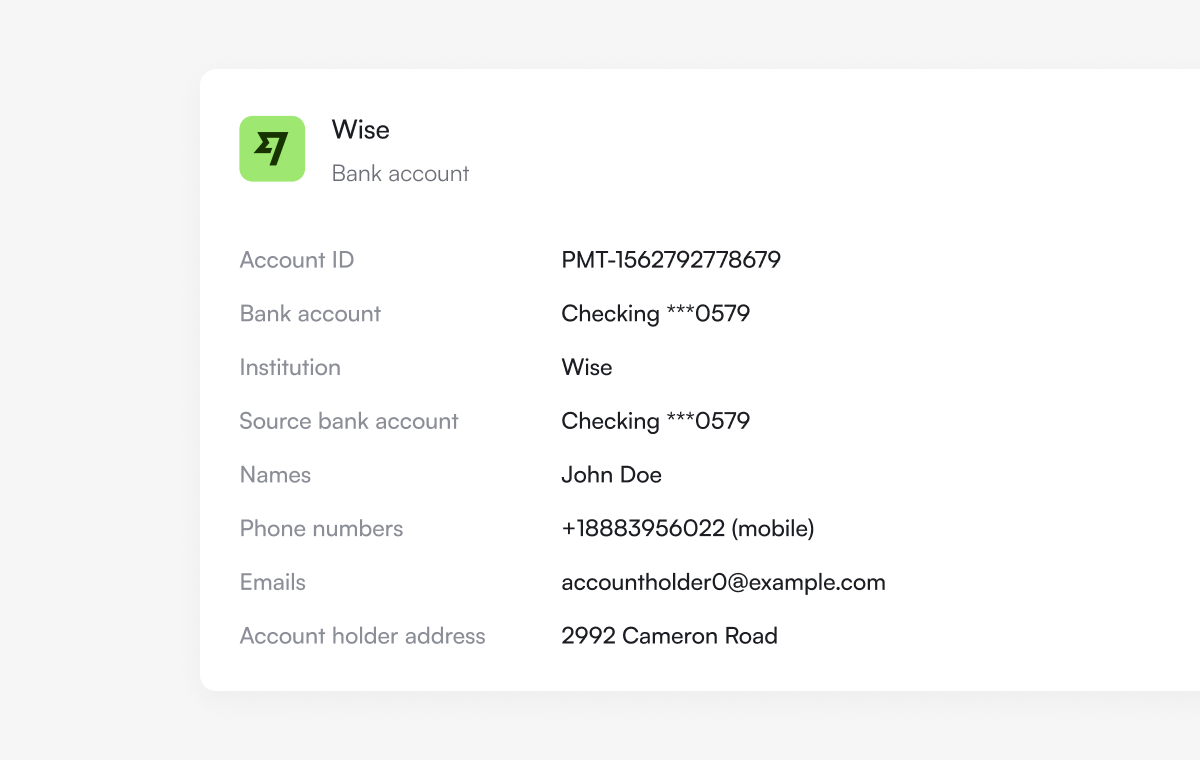Viewport: 1200px width, 760px height.
Task: Click the Bank account field label
Action: [310, 314]
